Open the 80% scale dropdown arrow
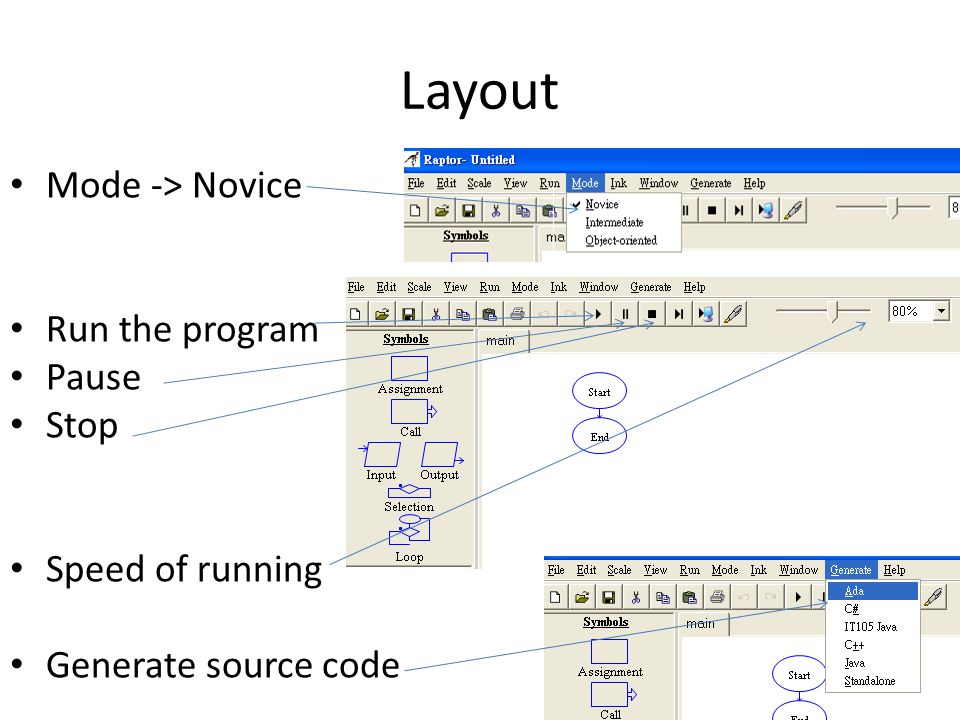This screenshot has height=720, width=960. 942,311
